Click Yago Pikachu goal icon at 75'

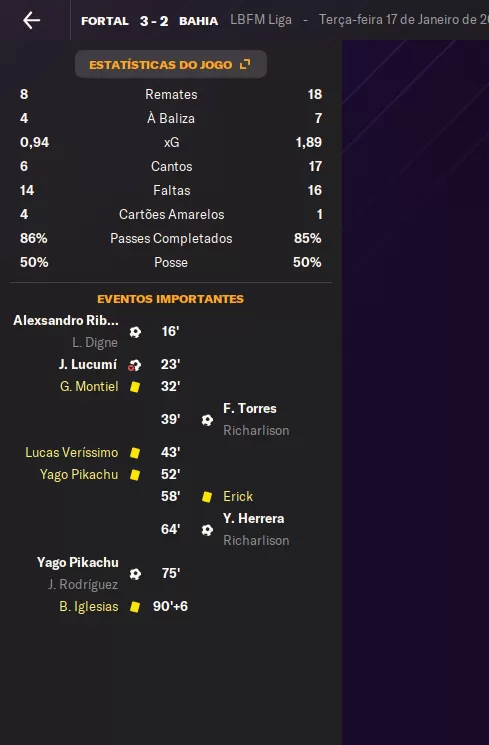135,574
